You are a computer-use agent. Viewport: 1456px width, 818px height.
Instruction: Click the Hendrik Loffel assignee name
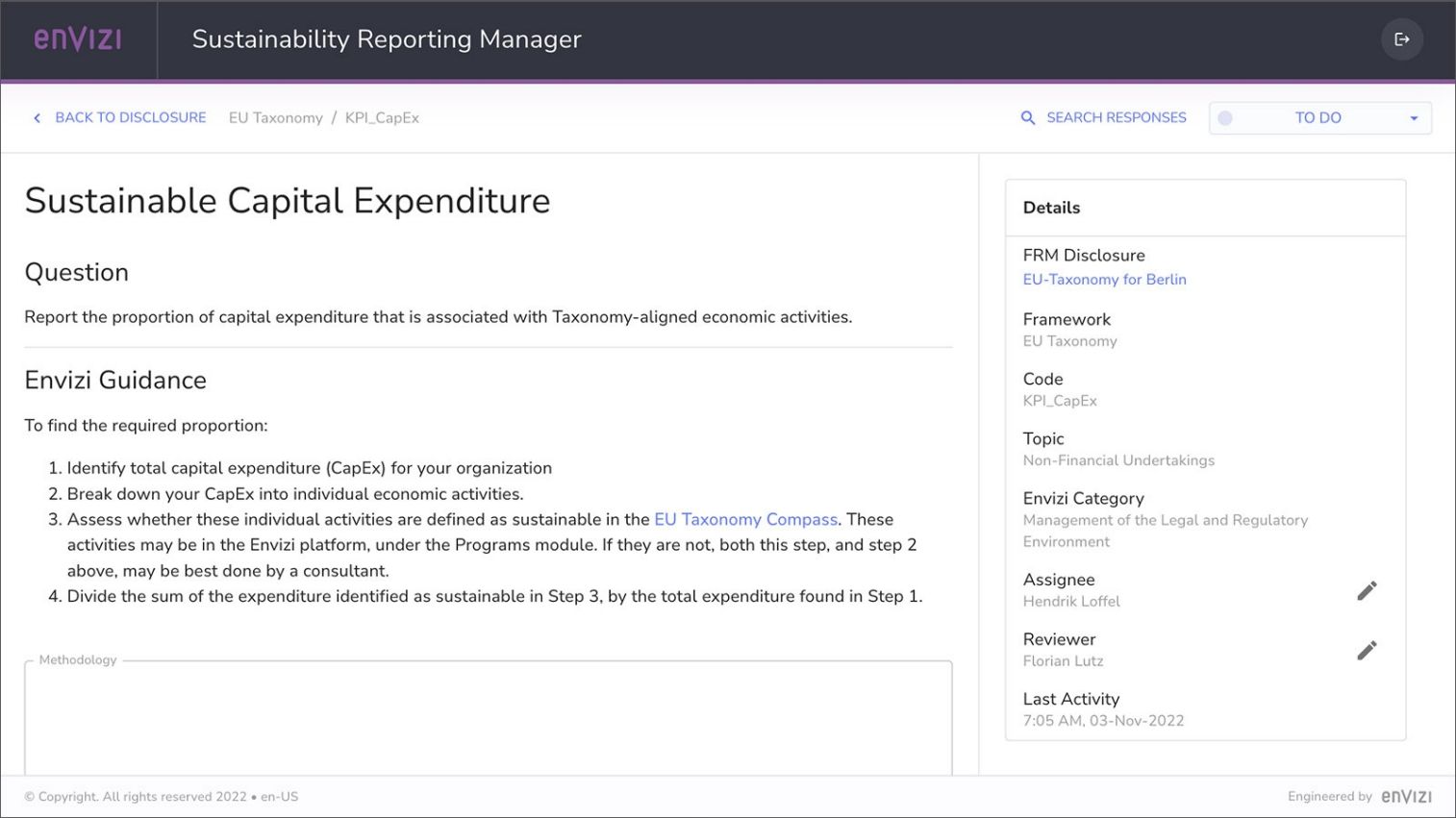point(1071,601)
